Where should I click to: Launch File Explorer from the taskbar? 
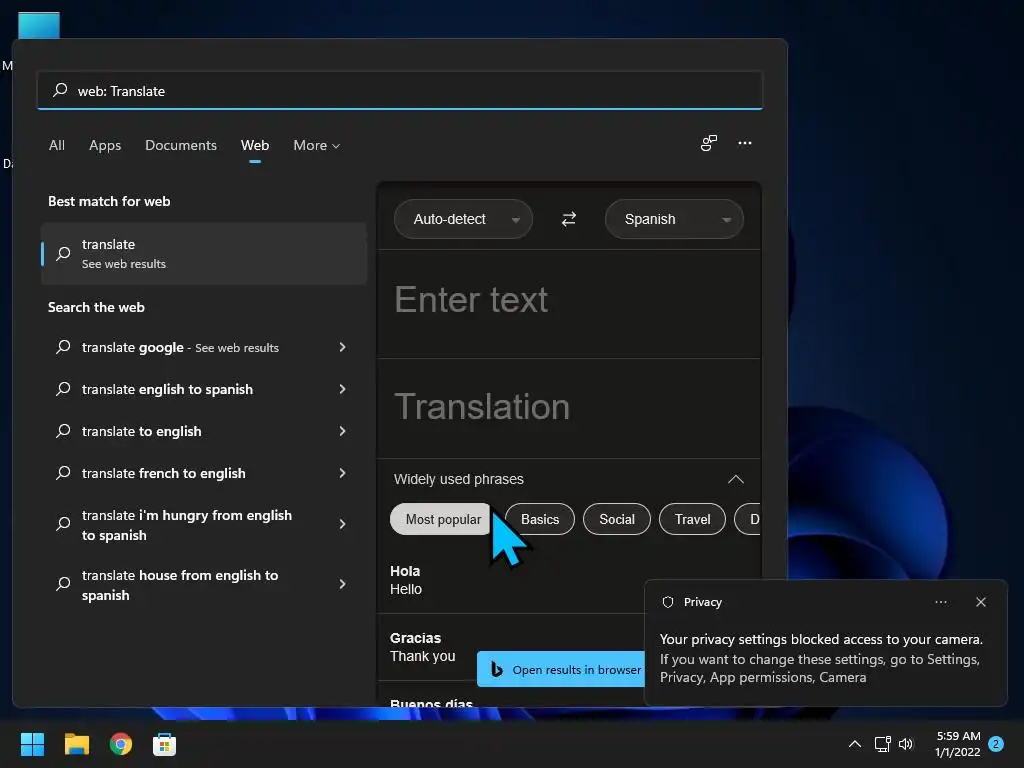(x=76, y=744)
